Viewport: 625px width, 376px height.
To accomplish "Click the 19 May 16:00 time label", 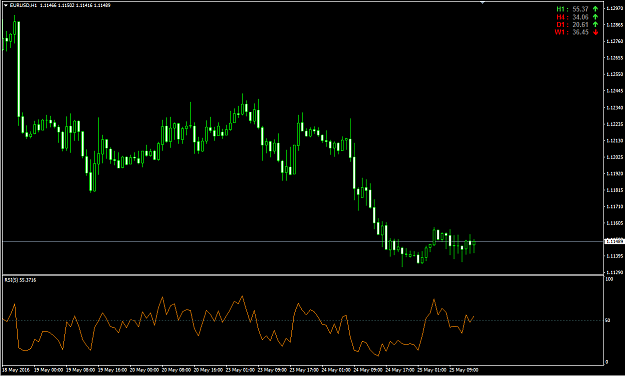I will (x=112, y=370).
